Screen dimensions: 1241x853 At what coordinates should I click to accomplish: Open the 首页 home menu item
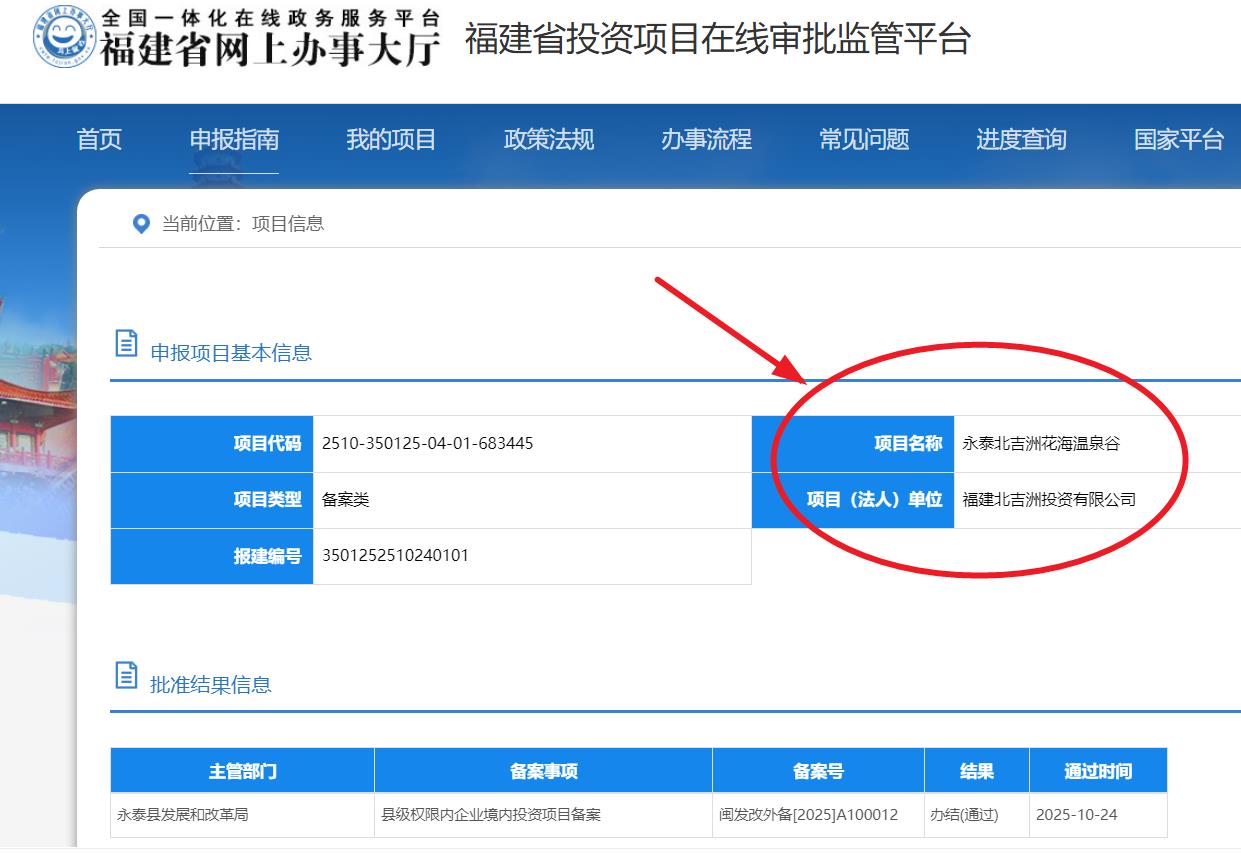pos(99,140)
